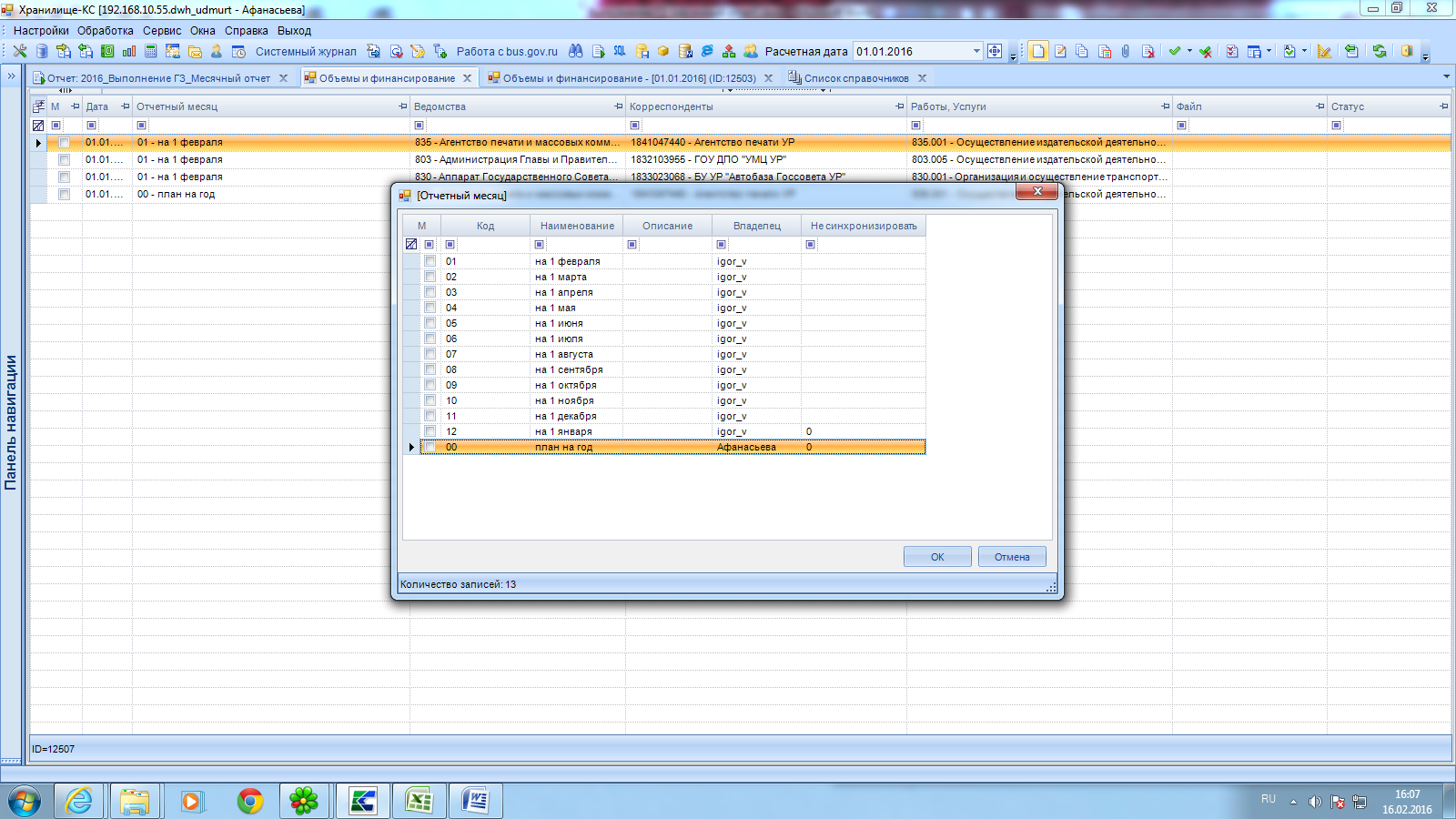Click the calculator icon in toolbar
Image resolution: width=1456 pixels, height=819 pixels.
point(151,52)
